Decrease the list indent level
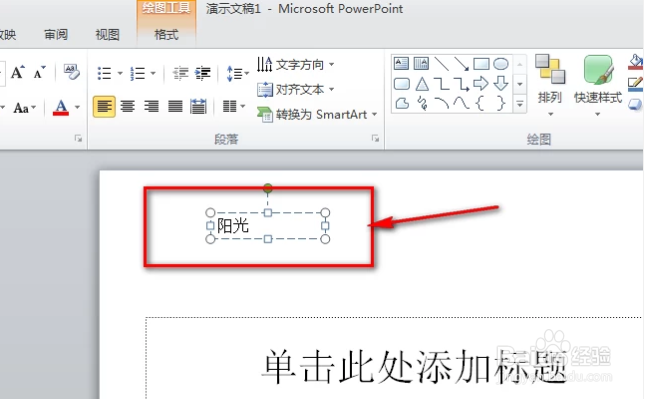 coord(180,73)
